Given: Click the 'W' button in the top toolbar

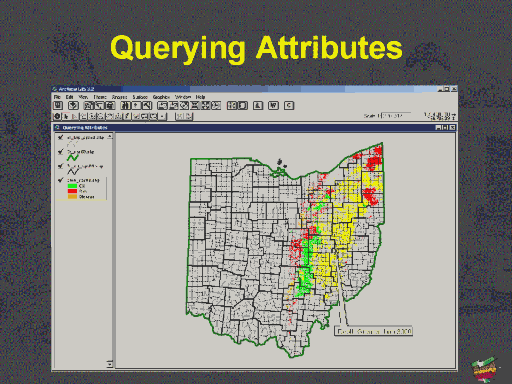Looking at the screenshot, I should (x=273, y=106).
